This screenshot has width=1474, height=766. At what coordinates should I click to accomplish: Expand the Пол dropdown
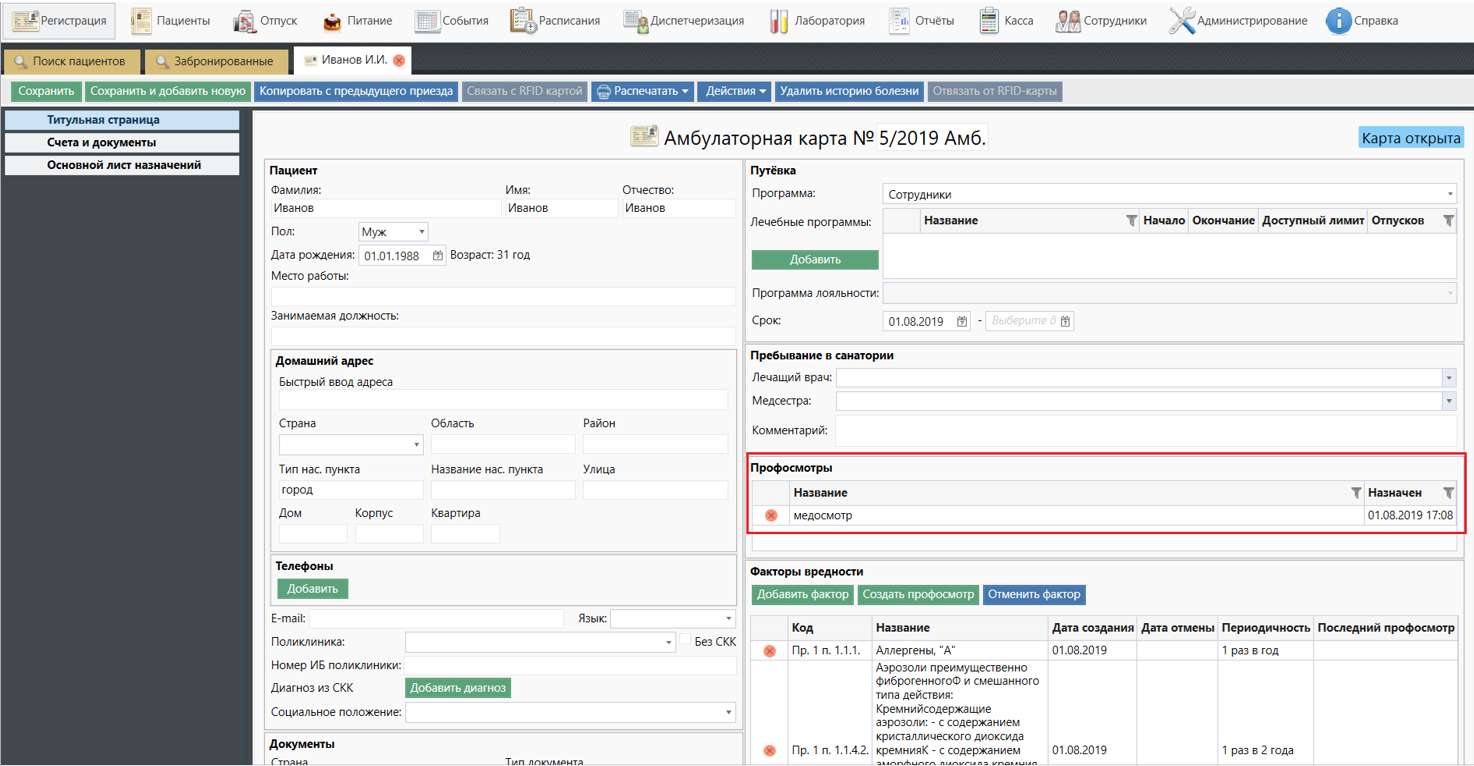(x=421, y=232)
